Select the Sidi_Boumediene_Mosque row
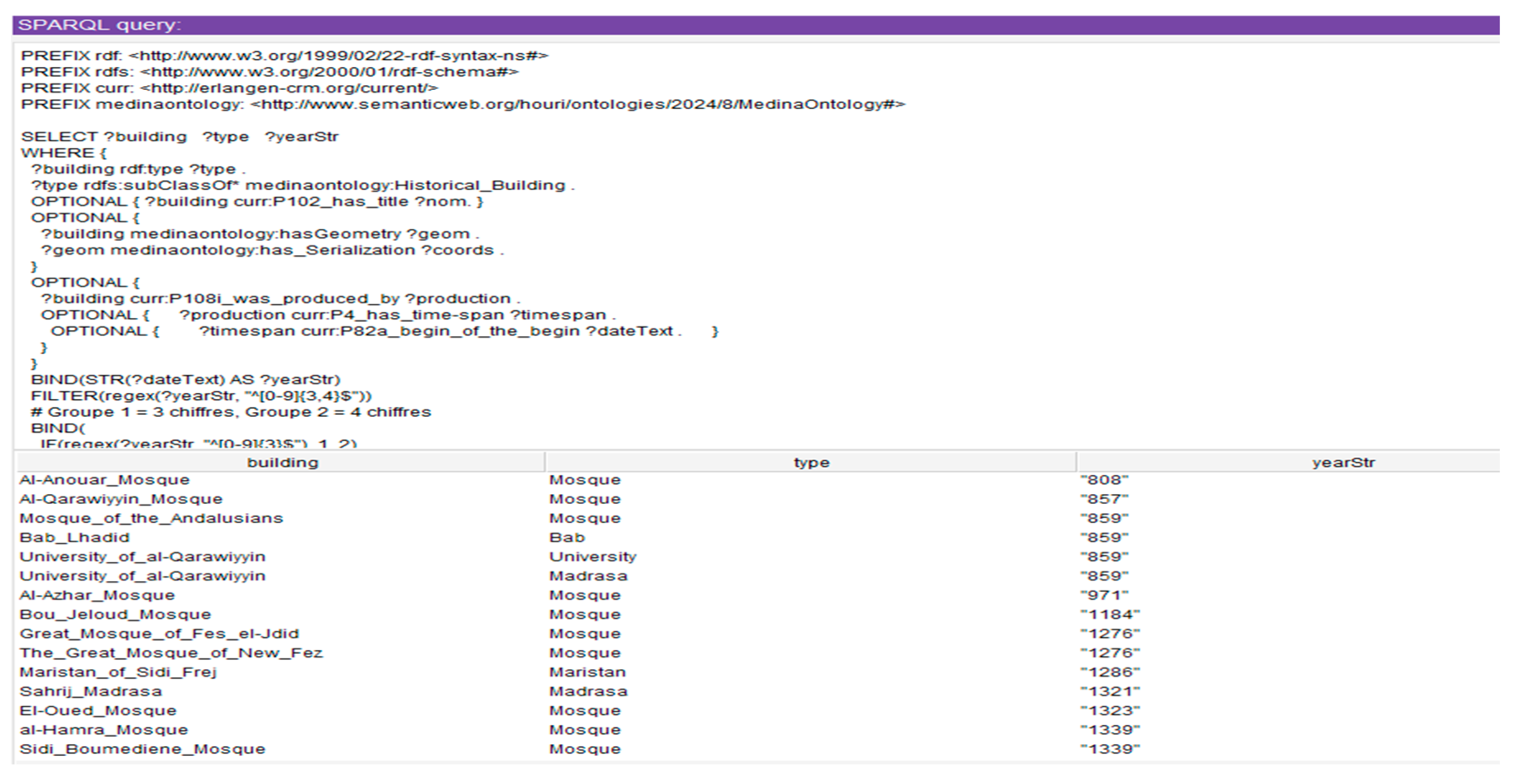The height and width of the screenshot is (784, 1523). [142, 749]
